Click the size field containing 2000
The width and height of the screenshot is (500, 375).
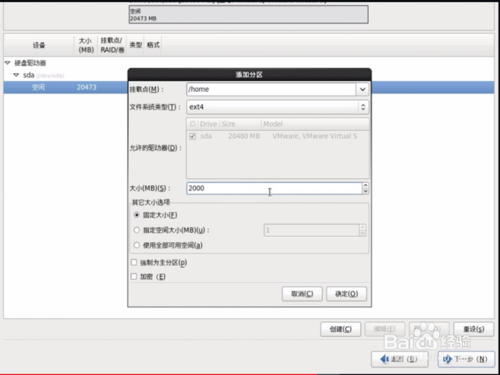(274, 188)
